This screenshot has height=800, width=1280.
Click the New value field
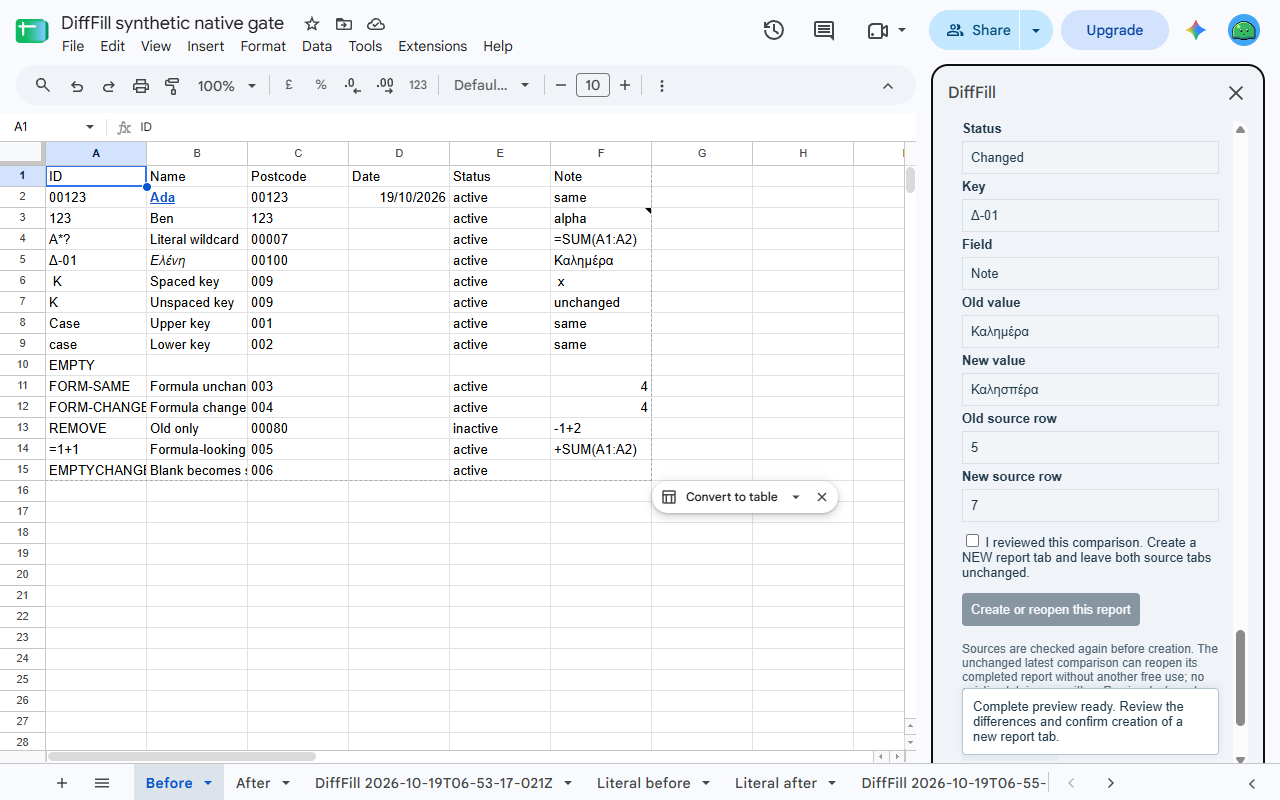[1090, 389]
